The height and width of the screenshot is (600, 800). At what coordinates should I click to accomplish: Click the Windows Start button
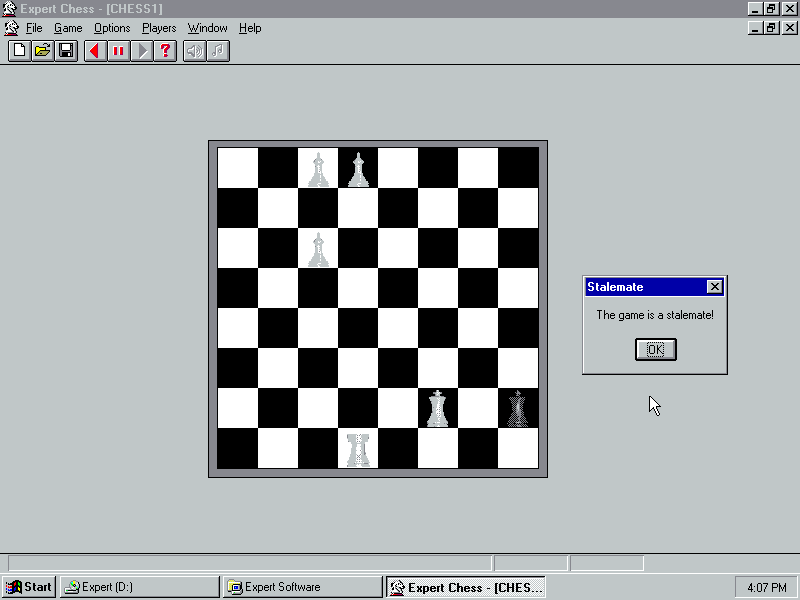[29, 587]
